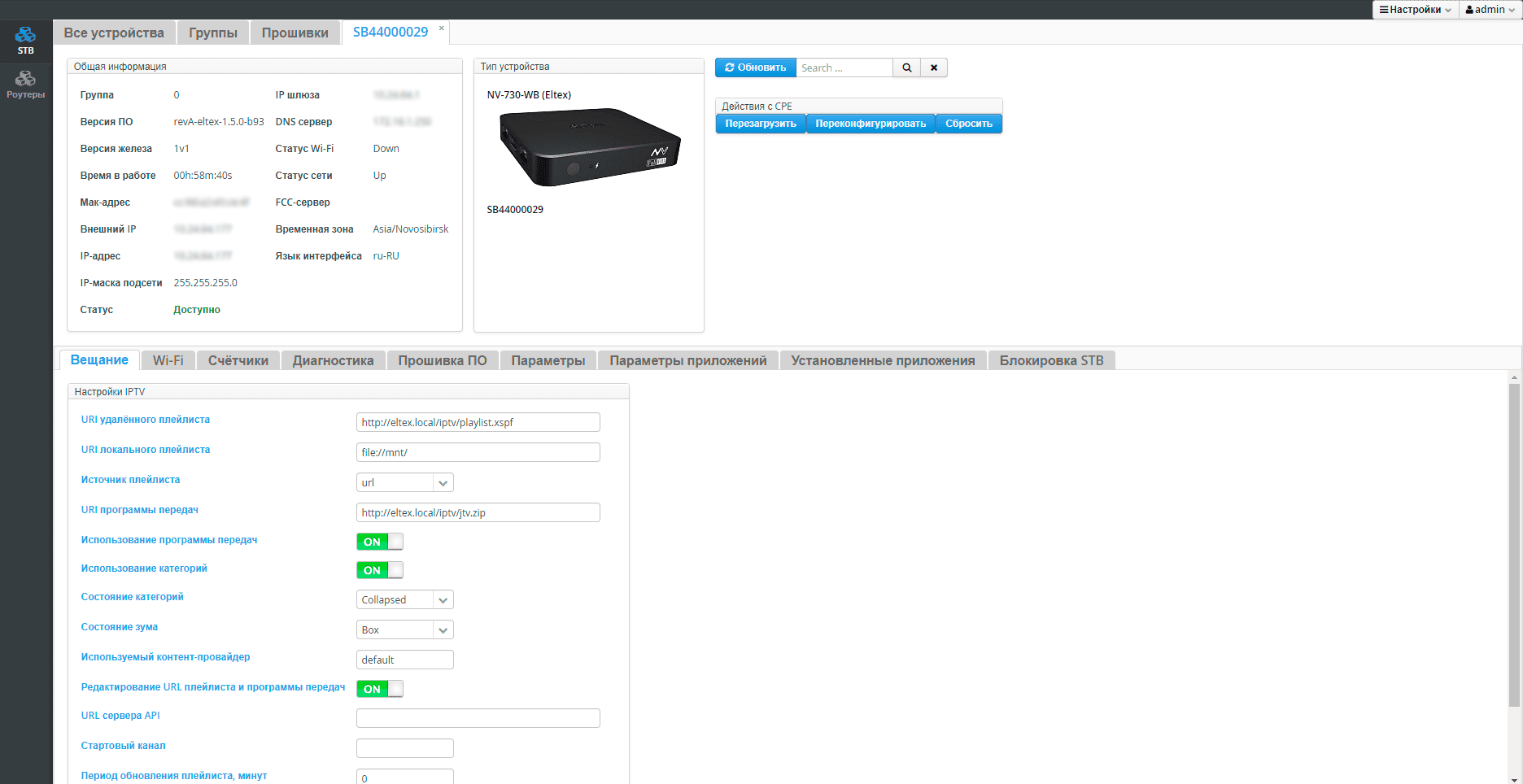Open the Прошивки tab
Image resolution: width=1523 pixels, height=784 pixels.
click(295, 33)
